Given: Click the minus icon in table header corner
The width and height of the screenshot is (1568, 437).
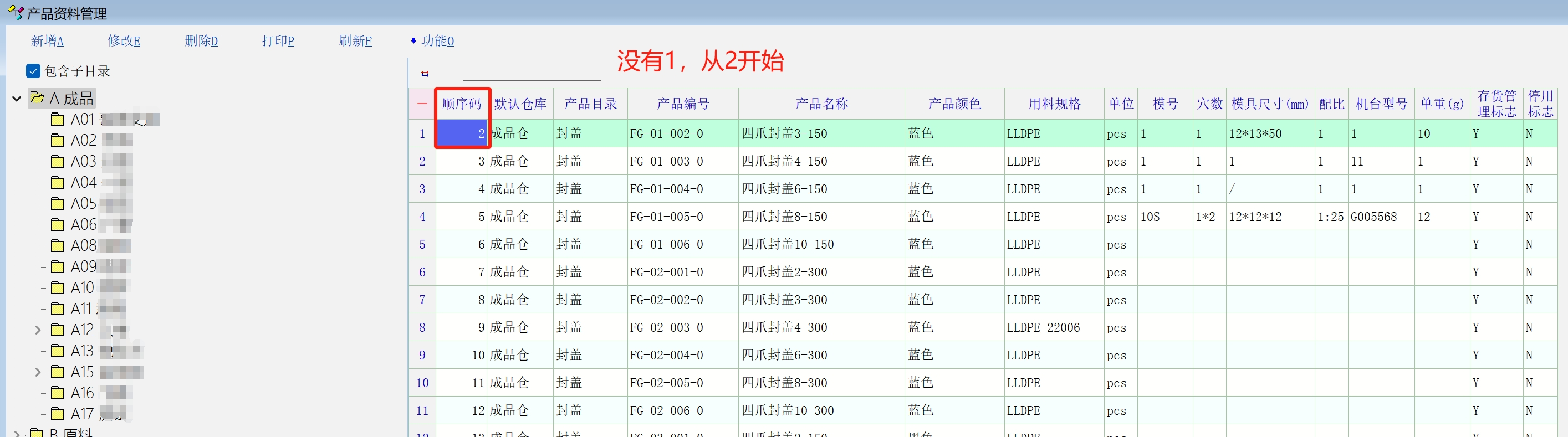Looking at the screenshot, I should (x=422, y=104).
